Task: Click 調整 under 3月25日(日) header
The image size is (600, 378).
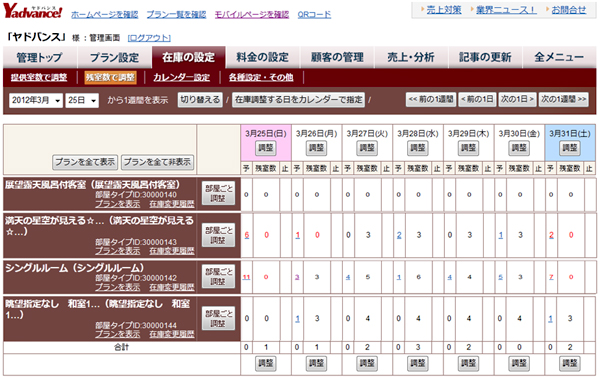Action: click(x=266, y=148)
